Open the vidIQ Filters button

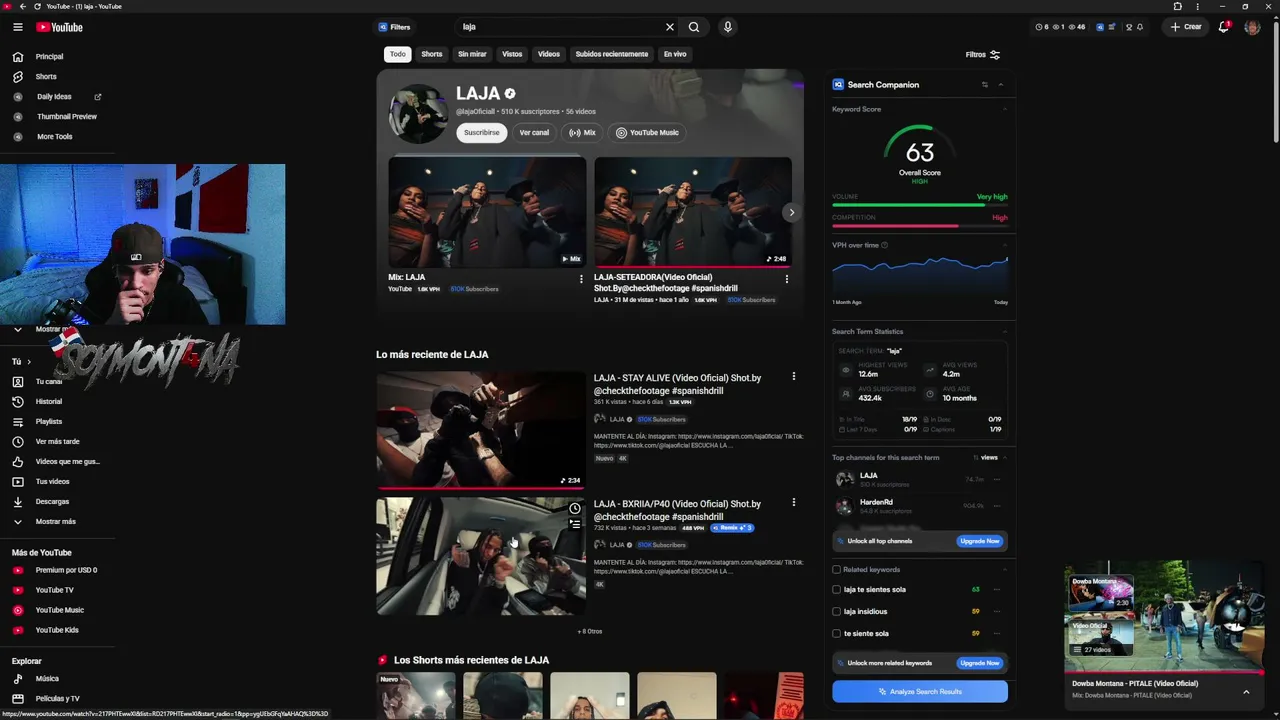[x=395, y=27]
